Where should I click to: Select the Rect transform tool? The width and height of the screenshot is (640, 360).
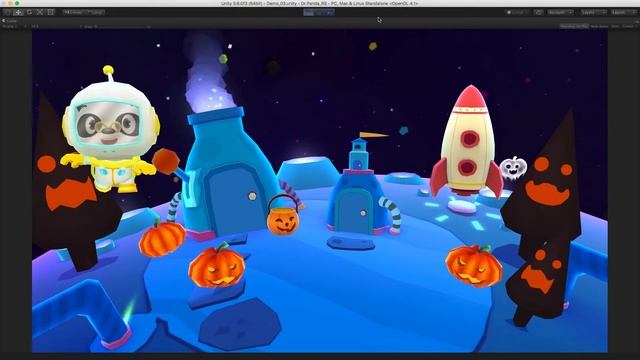(x=51, y=12)
